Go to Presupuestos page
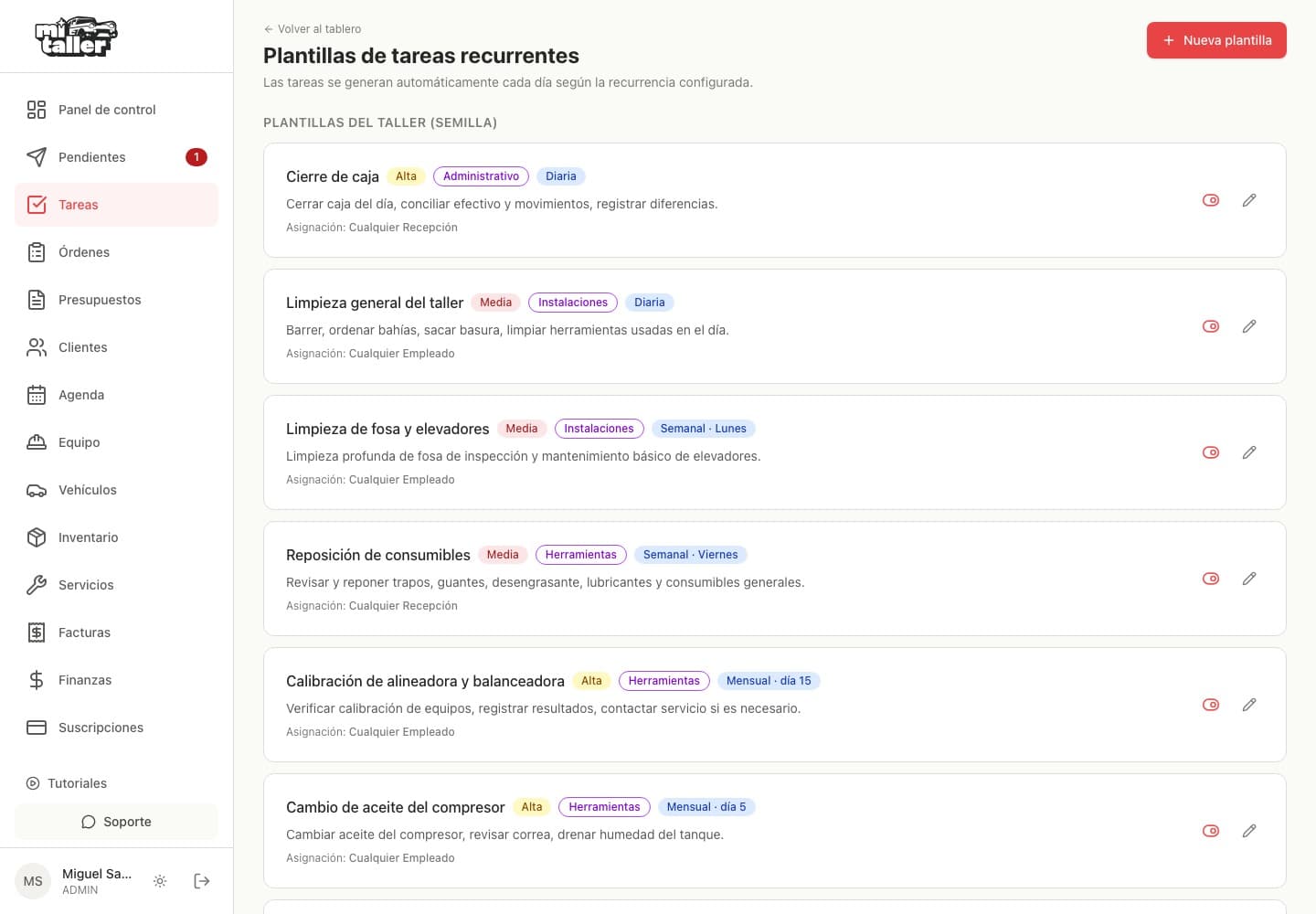1316x914 pixels. (116, 300)
